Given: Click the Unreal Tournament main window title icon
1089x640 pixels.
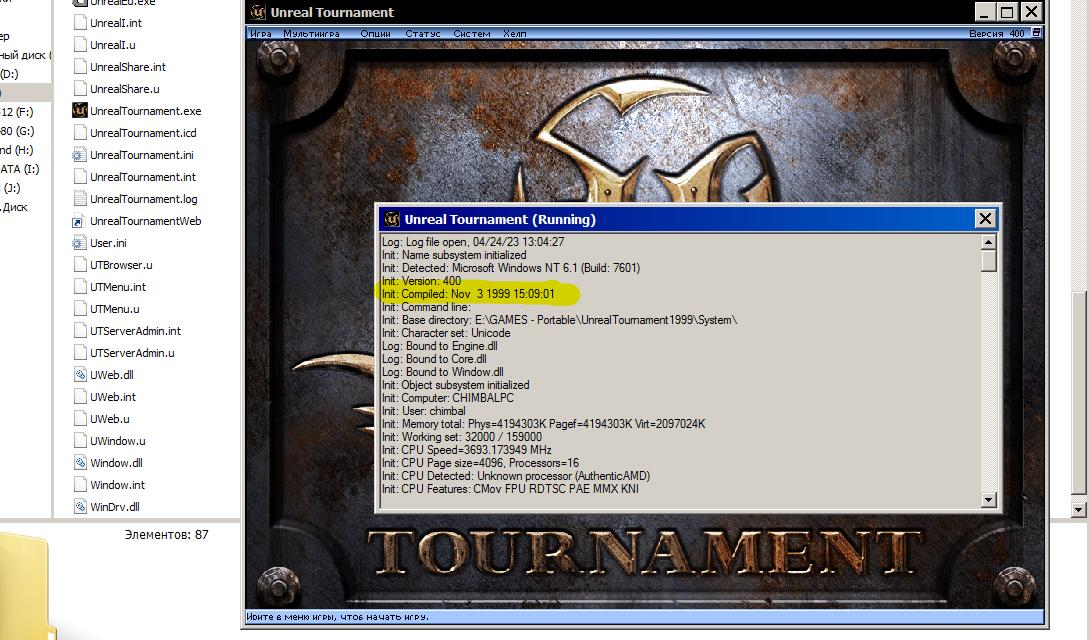Looking at the screenshot, I should click(x=258, y=12).
